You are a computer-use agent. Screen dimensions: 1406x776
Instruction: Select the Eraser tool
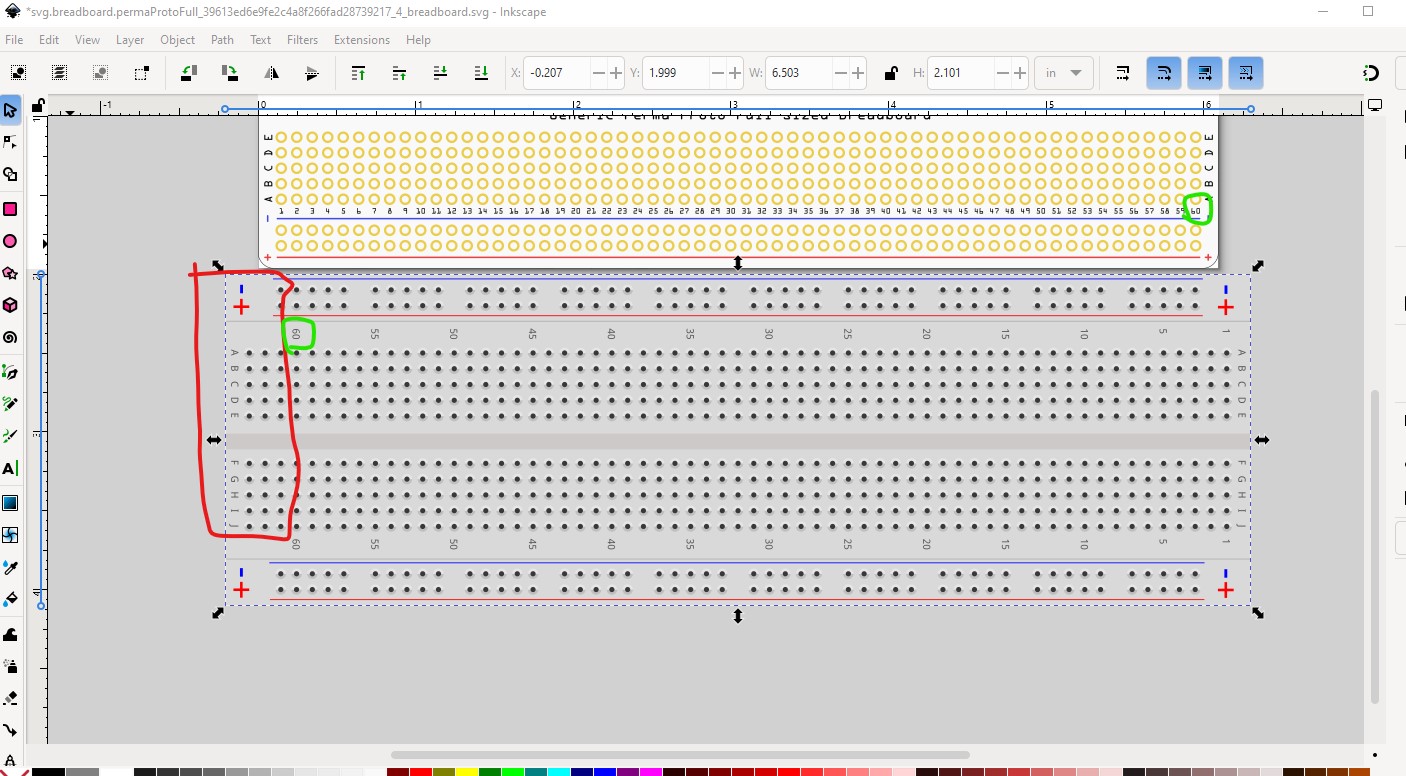coord(10,698)
